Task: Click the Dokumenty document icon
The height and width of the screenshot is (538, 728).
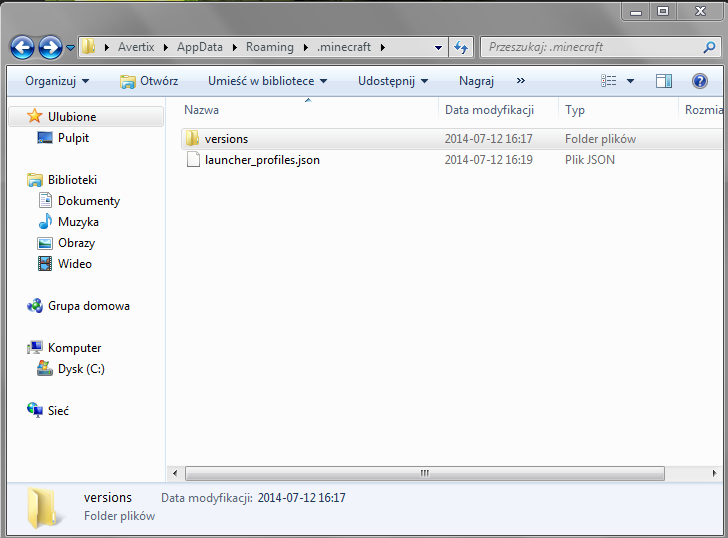Action: [45, 200]
